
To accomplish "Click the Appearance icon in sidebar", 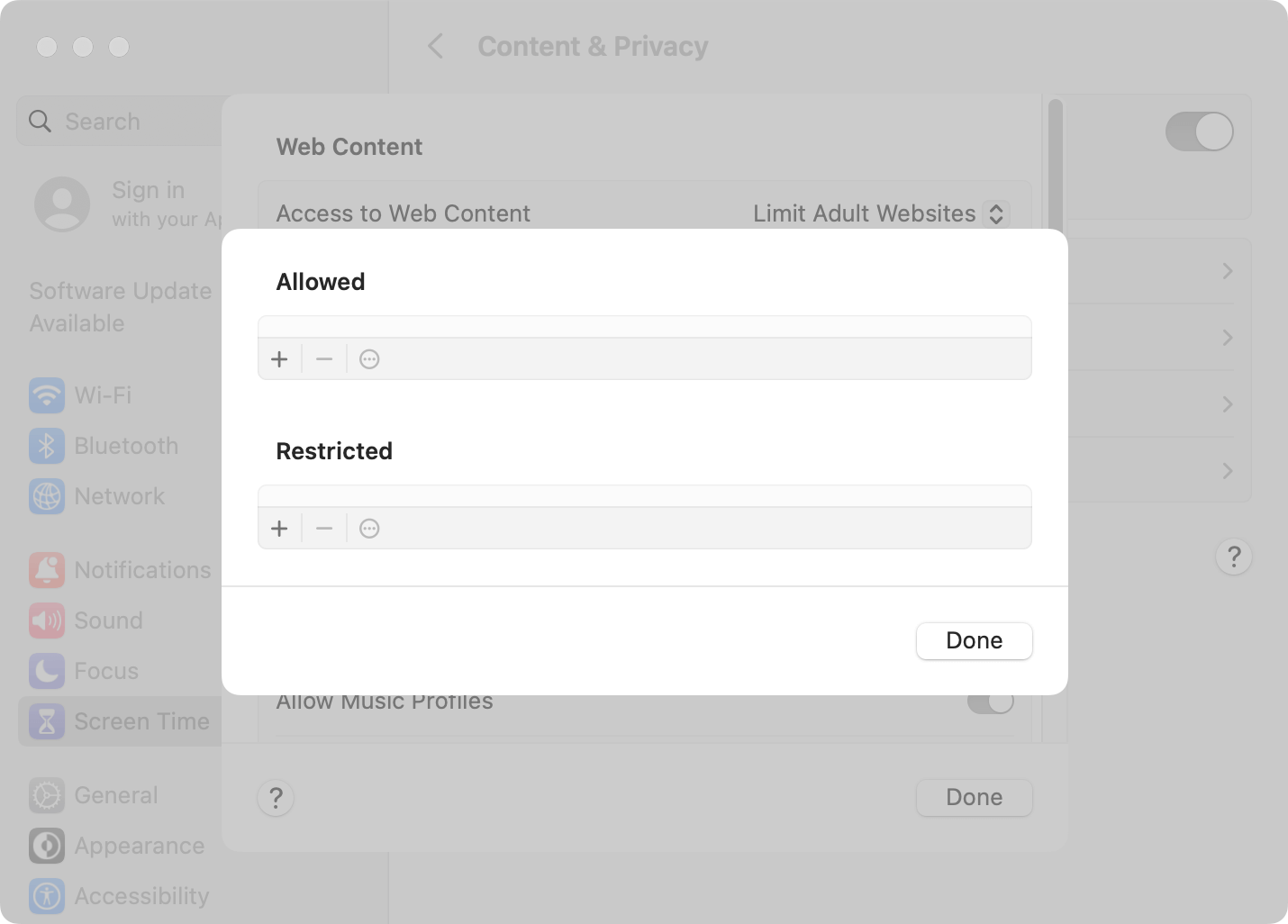I will coord(46,846).
